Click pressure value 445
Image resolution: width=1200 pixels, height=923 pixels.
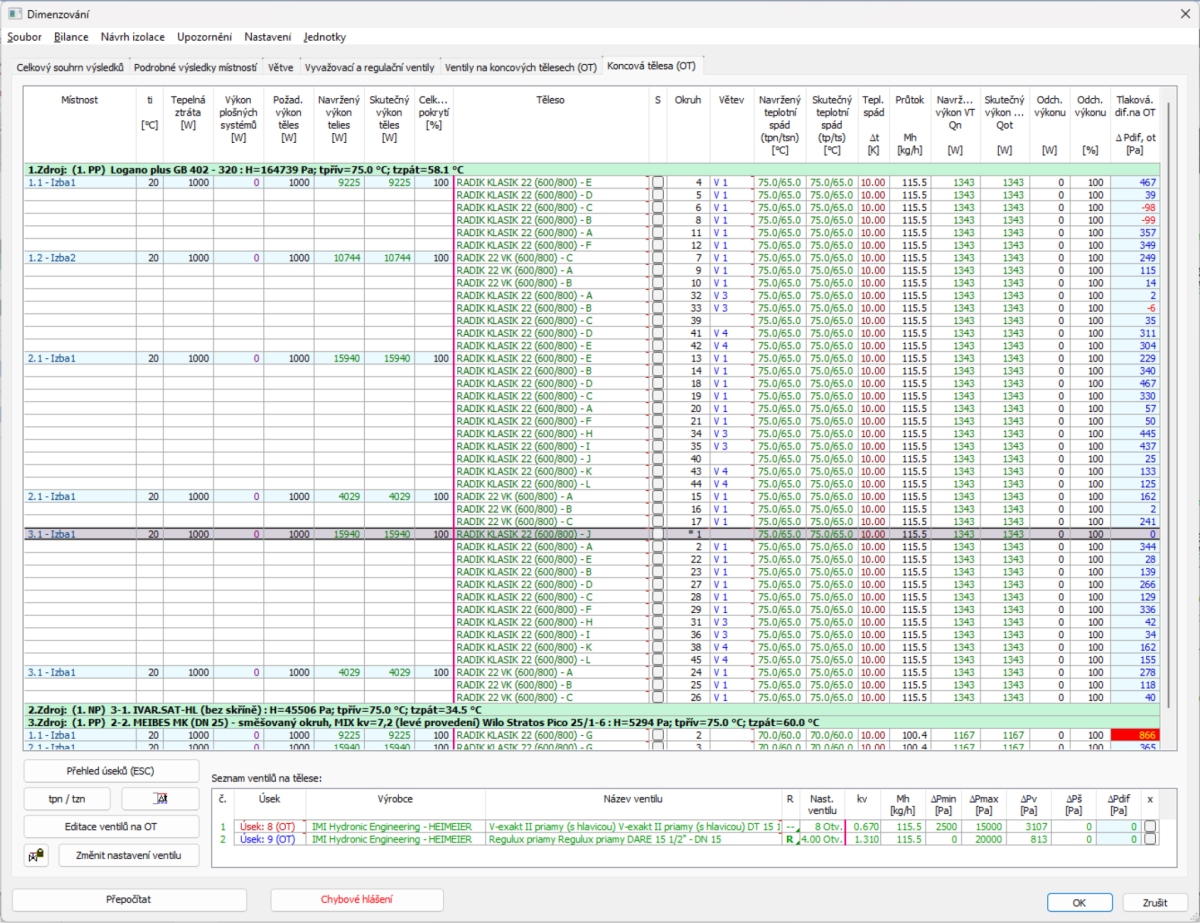click(x=1135, y=434)
